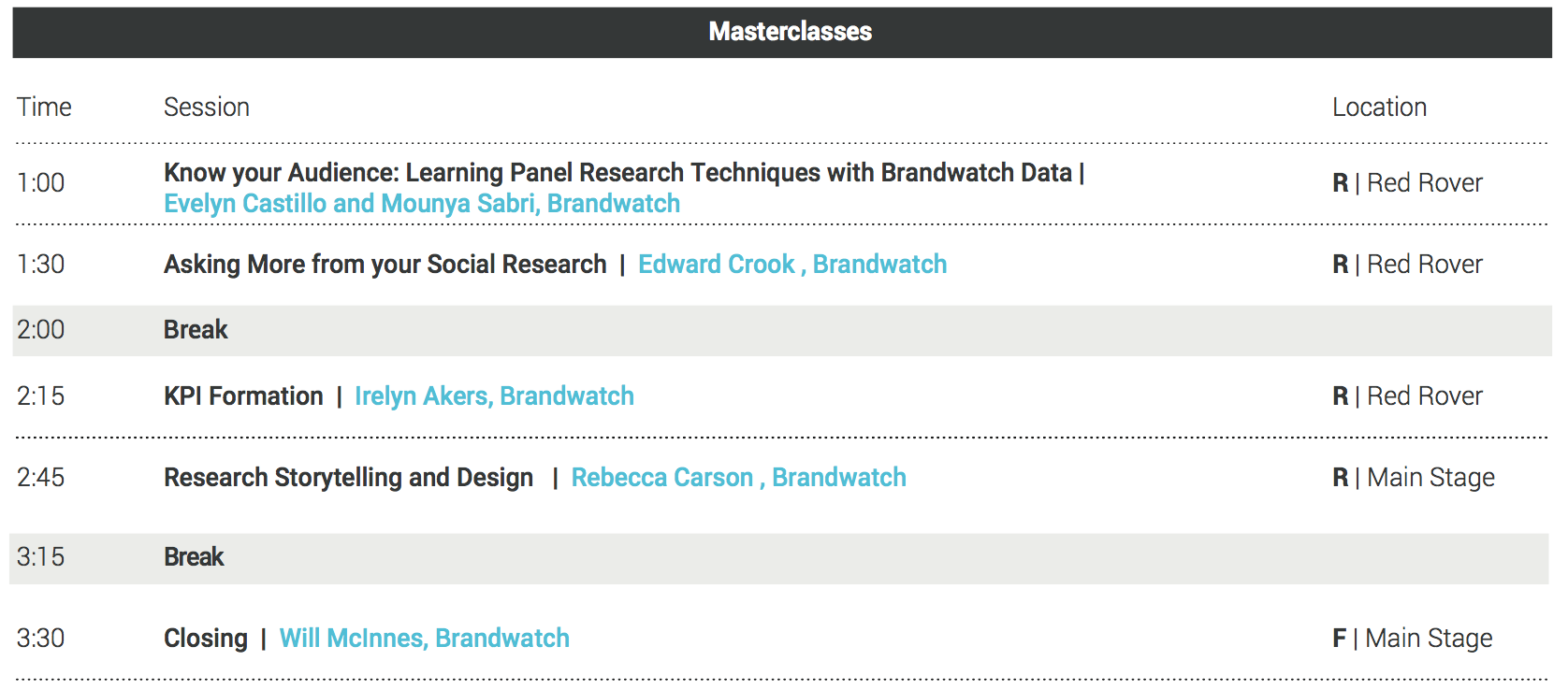This screenshot has height=690, width=1568.
Task: Select the Closing session title
Action: 205,639
